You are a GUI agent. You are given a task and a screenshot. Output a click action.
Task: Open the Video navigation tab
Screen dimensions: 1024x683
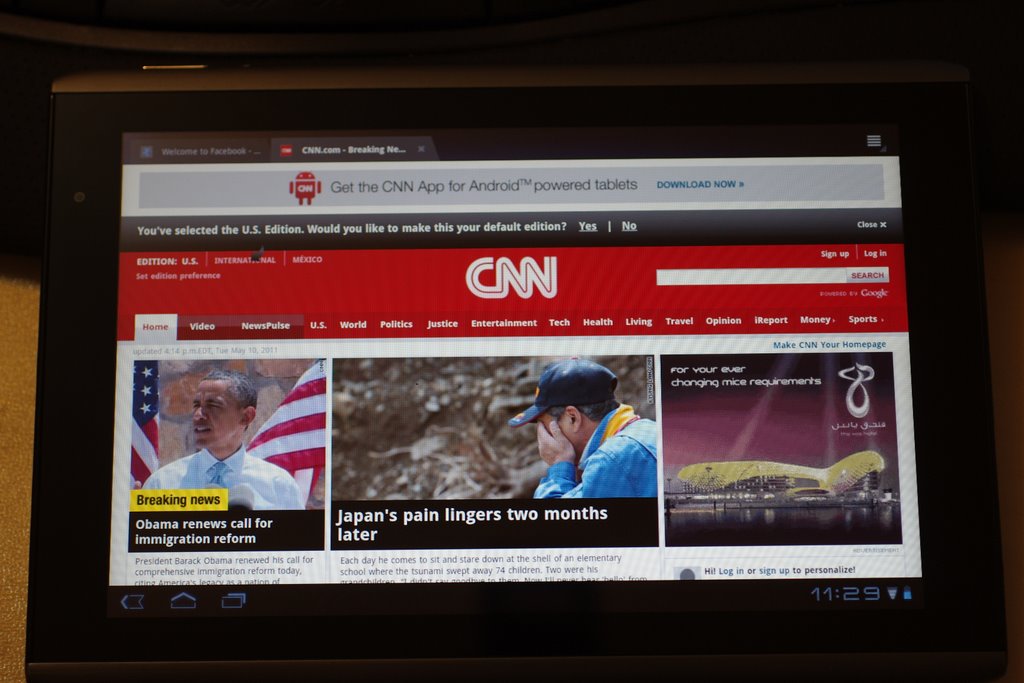pyautogui.click(x=202, y=326)
